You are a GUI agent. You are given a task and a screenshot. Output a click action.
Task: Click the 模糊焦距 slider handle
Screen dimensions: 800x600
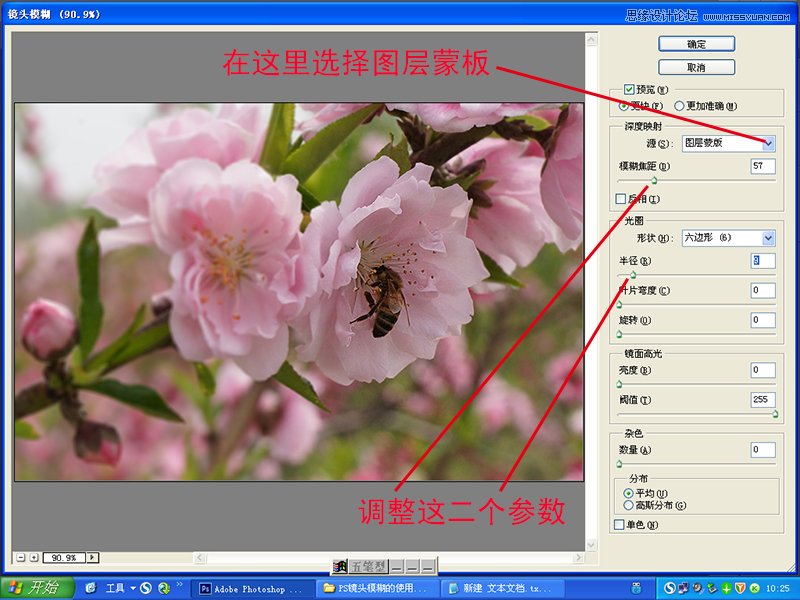point(654,180)
